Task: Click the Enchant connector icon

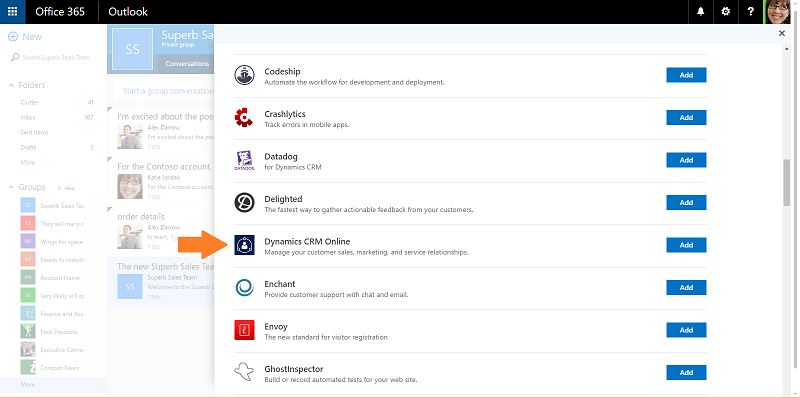Action: tap(244, 287)
